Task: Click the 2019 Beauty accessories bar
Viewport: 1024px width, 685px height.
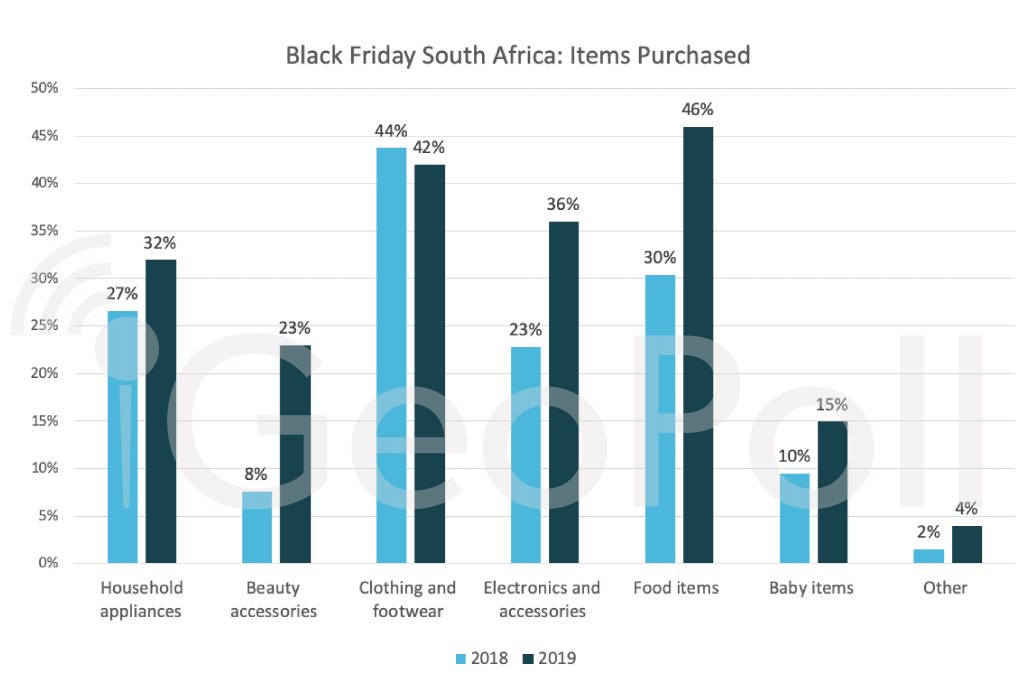Action: [295, 454]
